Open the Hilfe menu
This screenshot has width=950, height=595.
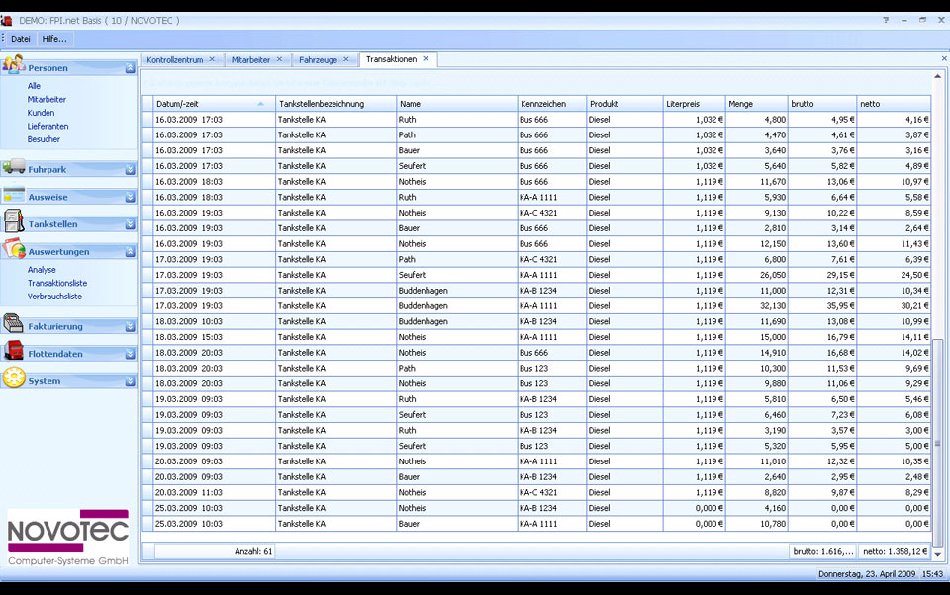tap(54, 39)
